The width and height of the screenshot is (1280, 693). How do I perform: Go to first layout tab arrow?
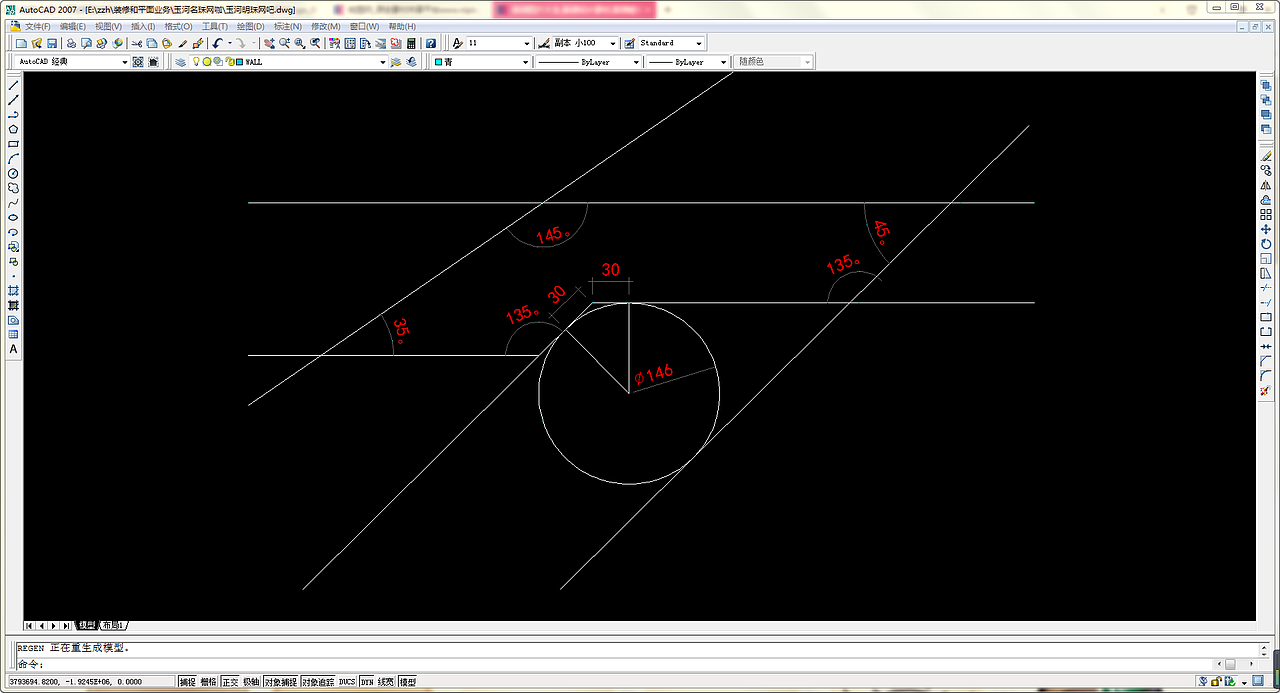(x=29, y=625)
